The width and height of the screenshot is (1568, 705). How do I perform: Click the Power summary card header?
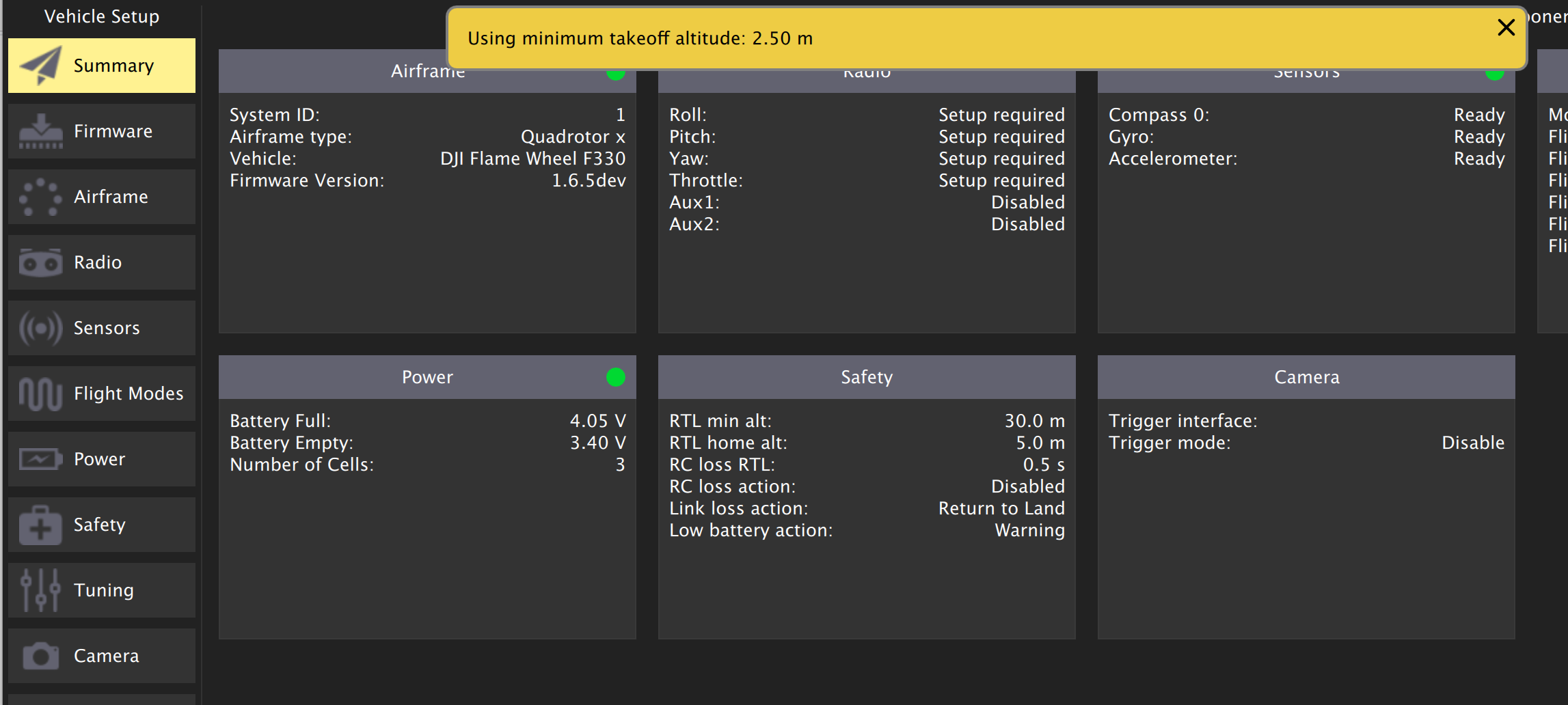coord(427,377)
